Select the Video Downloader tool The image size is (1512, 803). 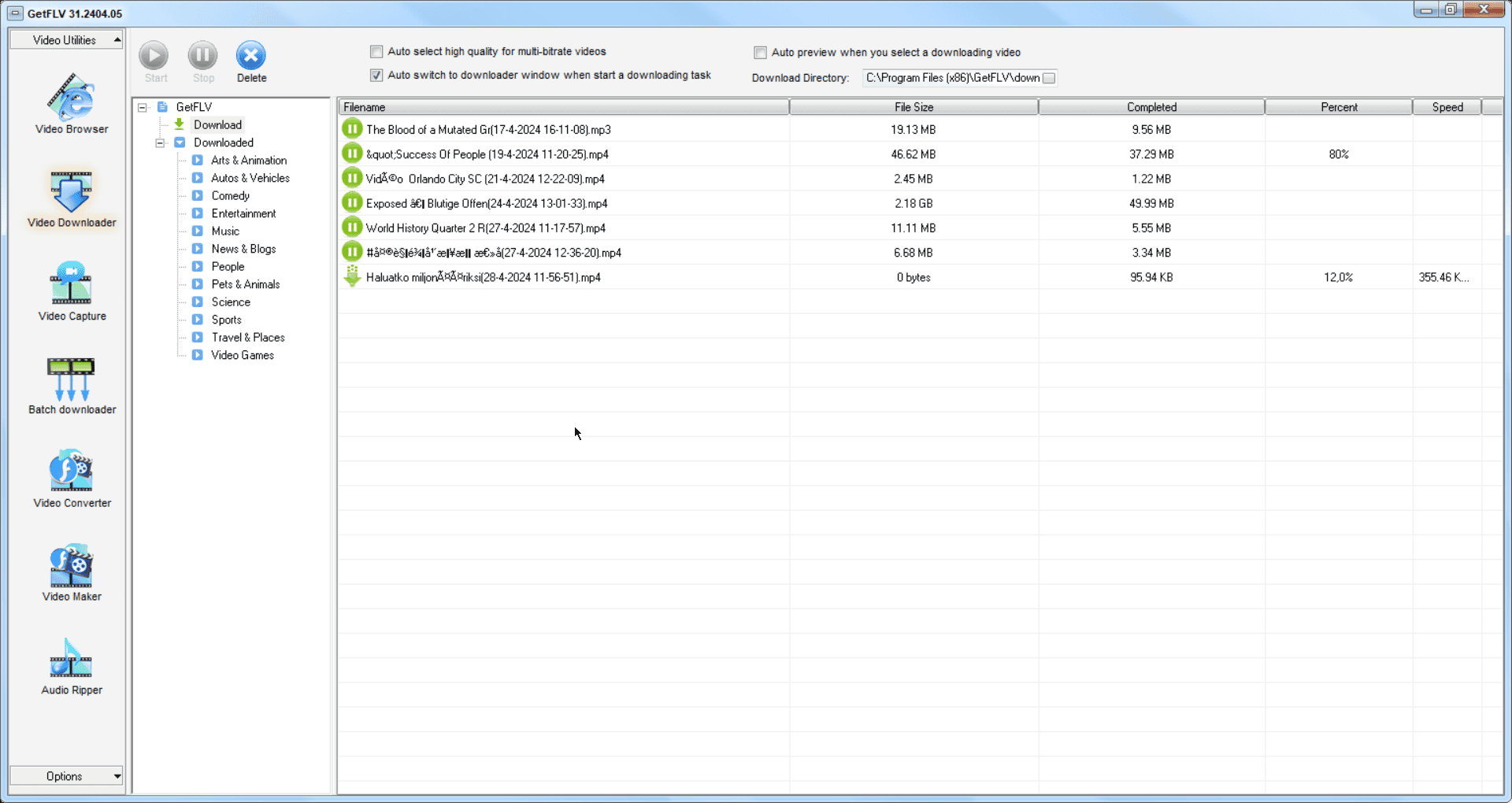pos(72,198)
